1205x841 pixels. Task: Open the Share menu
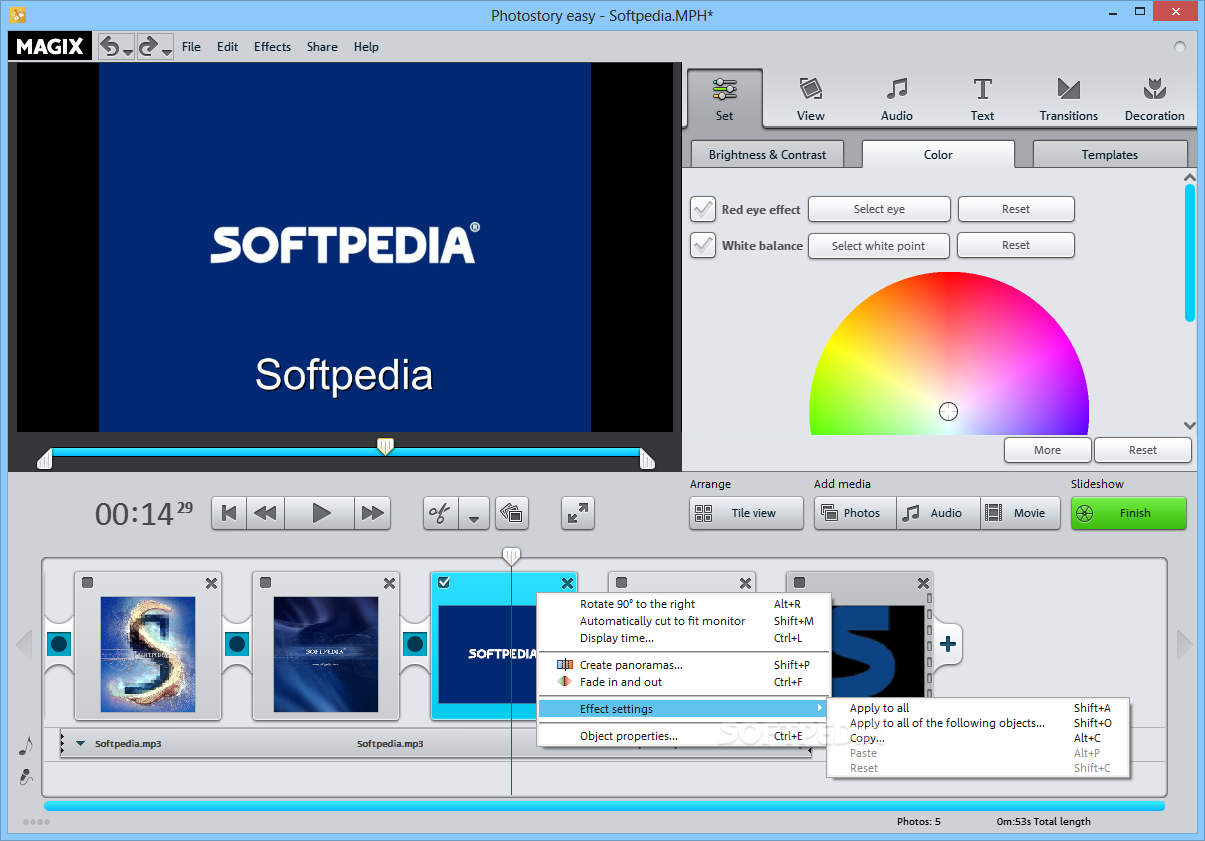(322, 46)
